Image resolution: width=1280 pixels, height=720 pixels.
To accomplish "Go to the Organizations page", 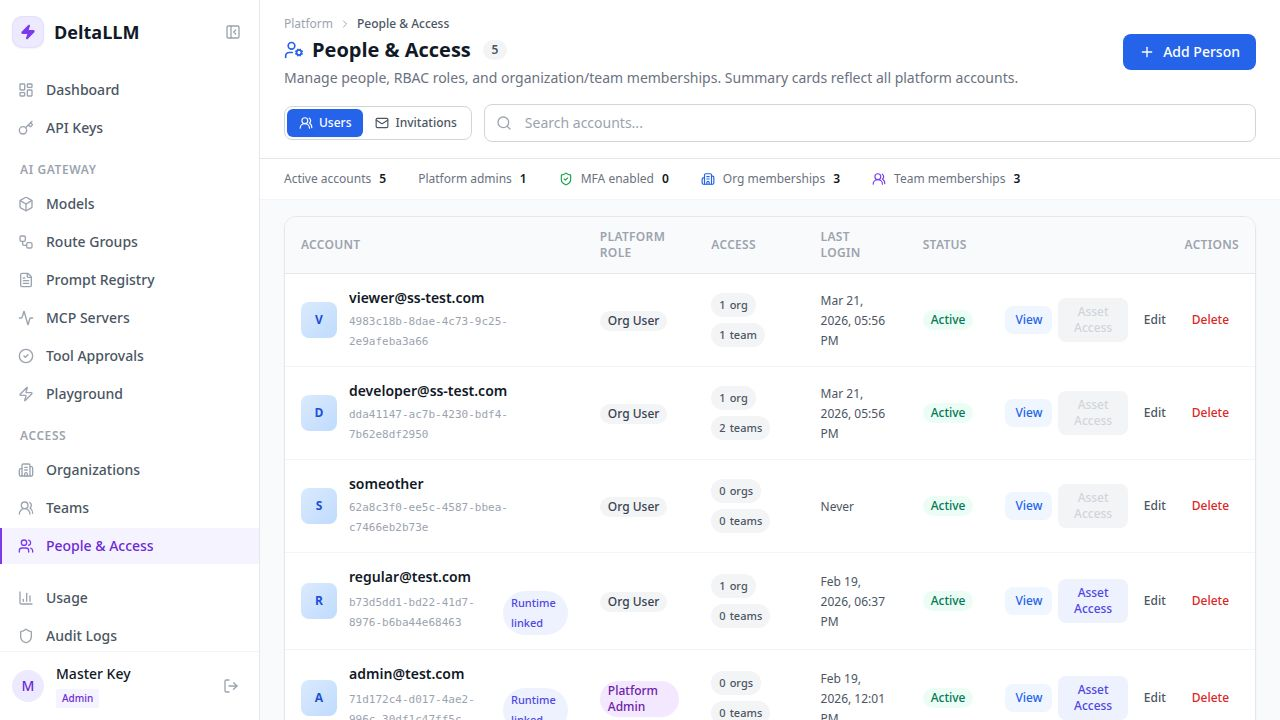I will point(130,470).
